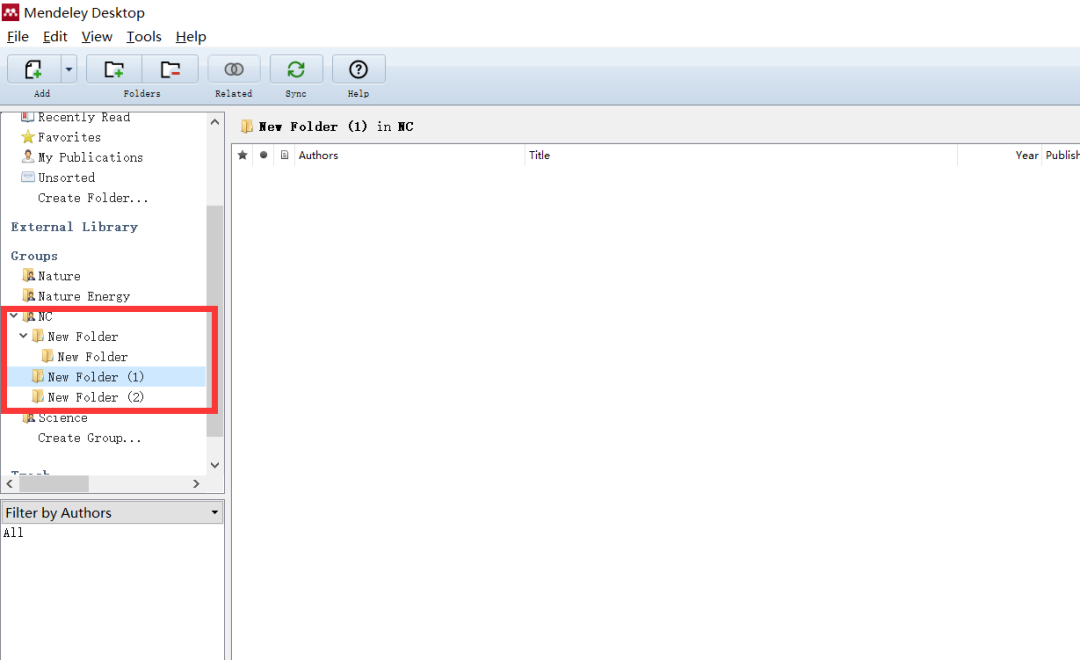Click the Unsorted tray icon
This screenshot has width=1080, height=660.
pos(28,177)
